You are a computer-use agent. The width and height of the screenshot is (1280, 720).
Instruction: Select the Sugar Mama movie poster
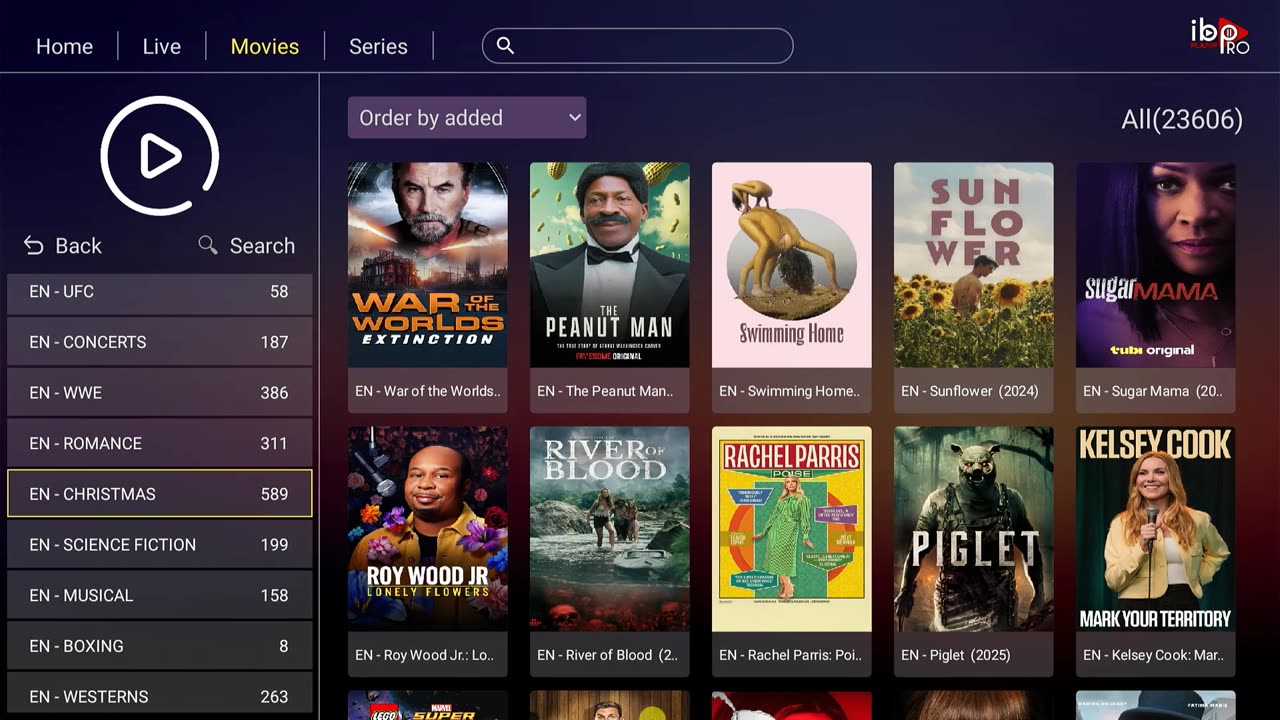(1156, 265)
